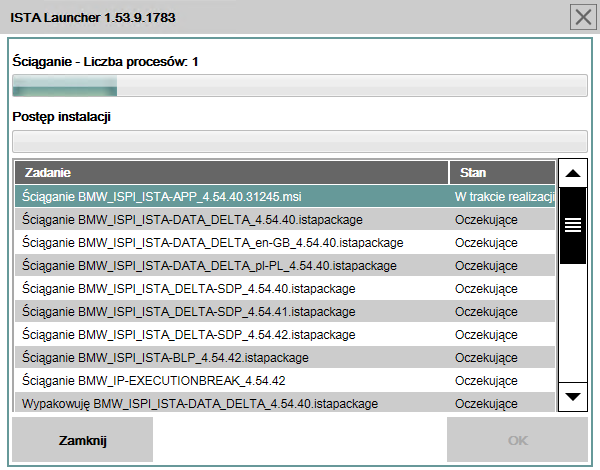600x470 pixels.
Task: Click Oczekujące status of en-GB package row
Action: pos(486,243)
